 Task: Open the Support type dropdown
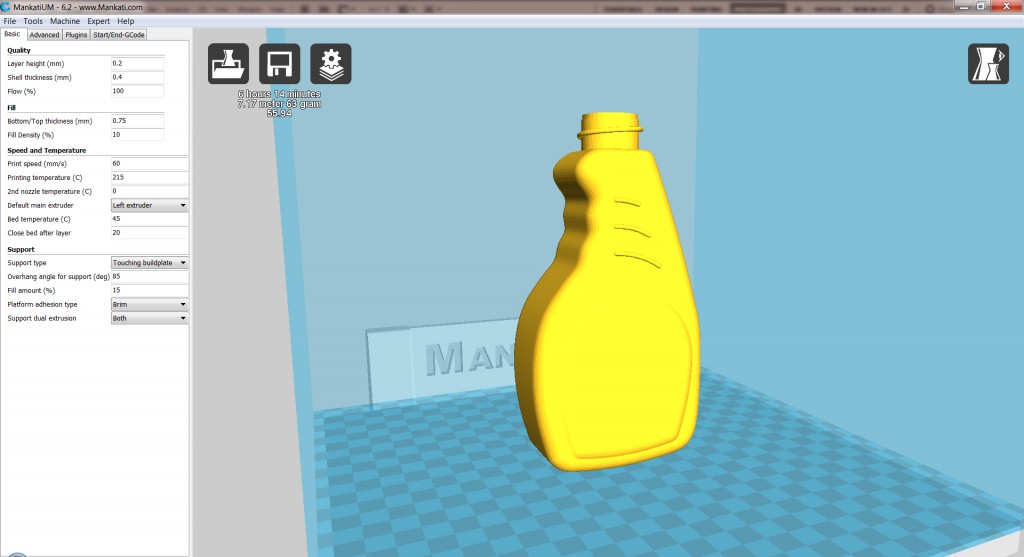pyautogui.click(x=149, y=262)
